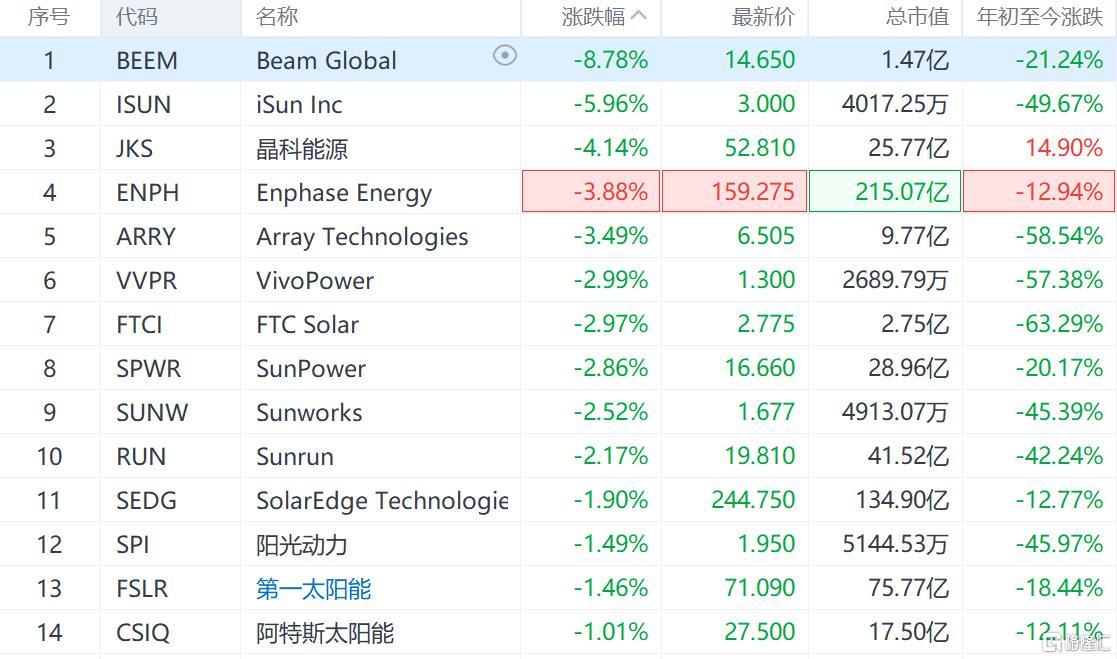1117x659 pixels.
Task: Click the watch eye icon beside Beam Global
Action: [504, 56]
